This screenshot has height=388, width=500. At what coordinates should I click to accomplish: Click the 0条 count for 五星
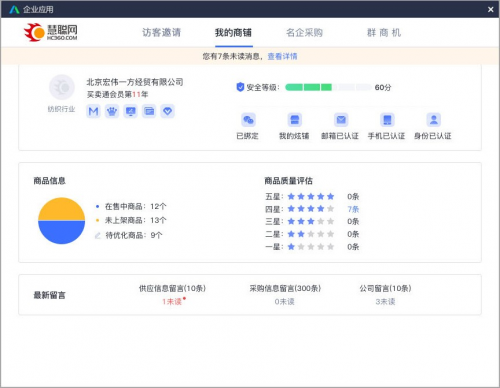tap(353, 196)
